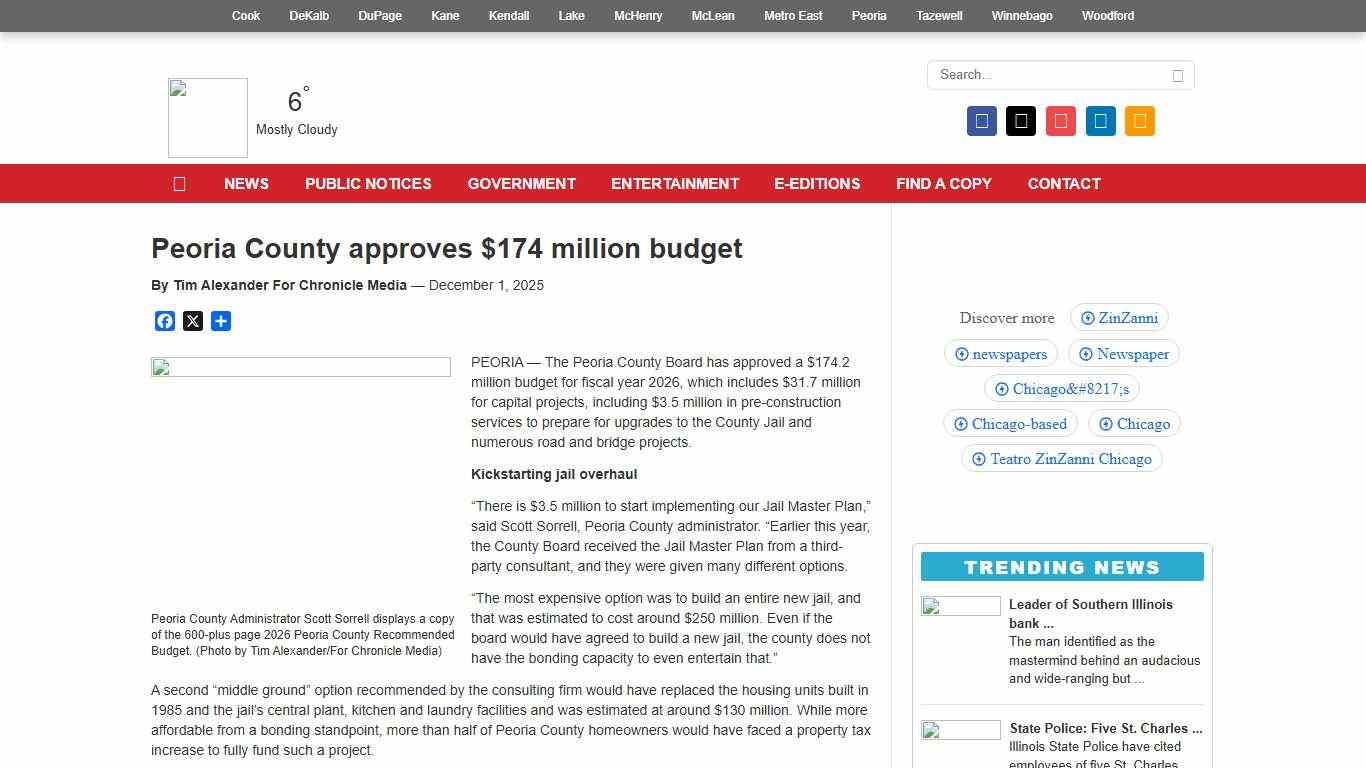
Task: Open the Facebook social icon in the header
Action: pyautogui.click(x=981, y=120)
